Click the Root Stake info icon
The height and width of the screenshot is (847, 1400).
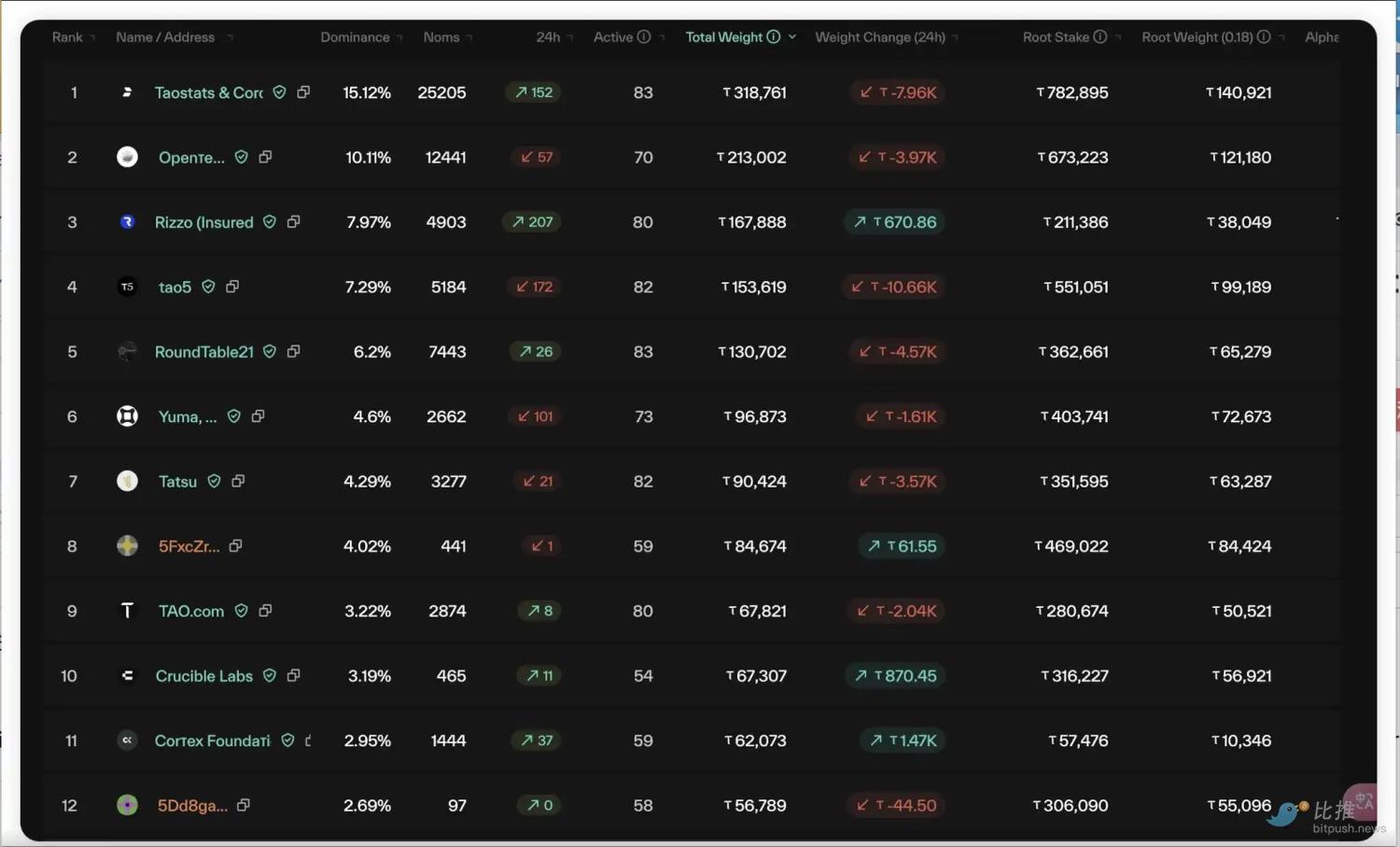[x=1100, y=37]
